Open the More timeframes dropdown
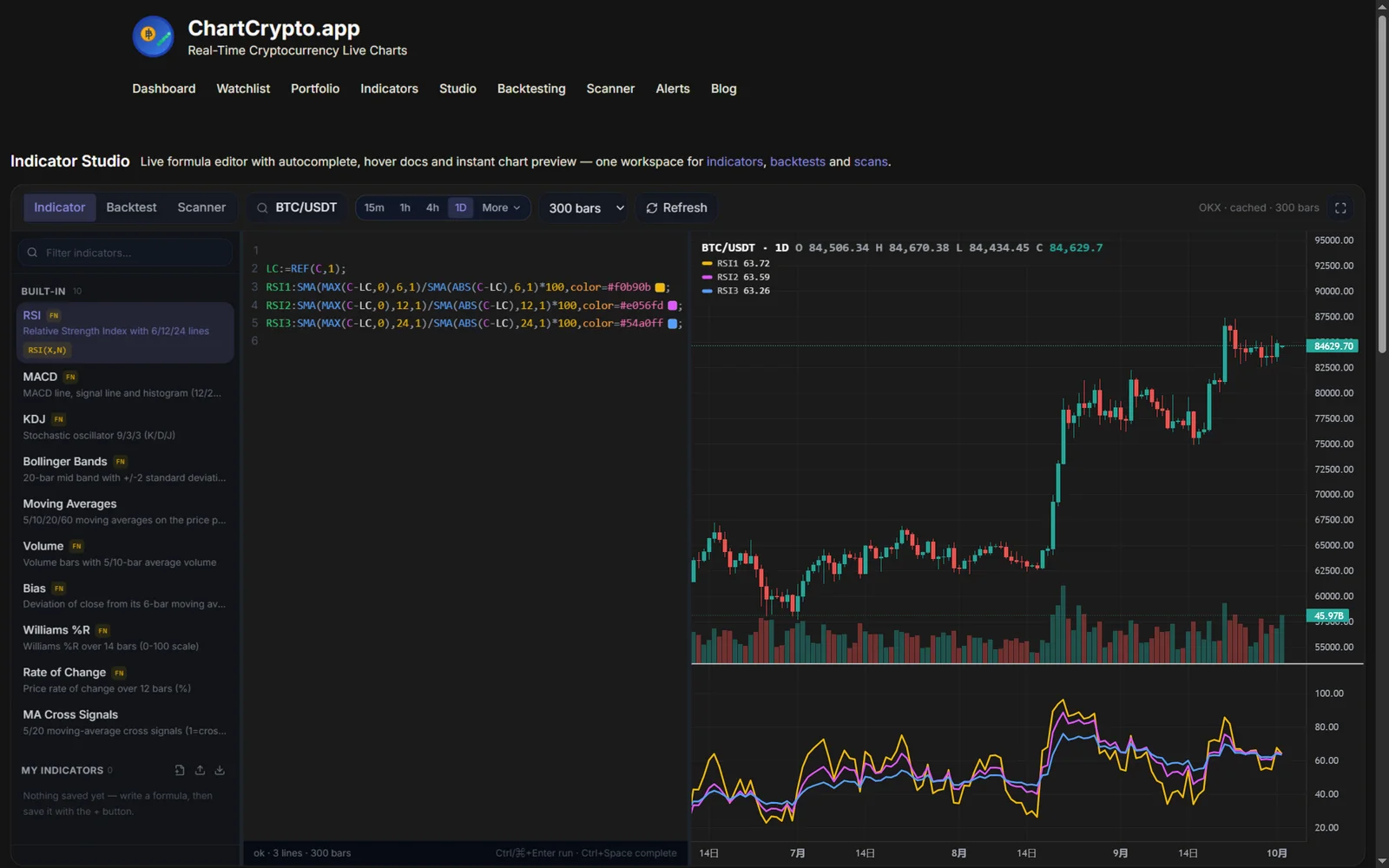The height and width of the screenshot is (868, 1389). pyautogui.click(x=501, y=208)
